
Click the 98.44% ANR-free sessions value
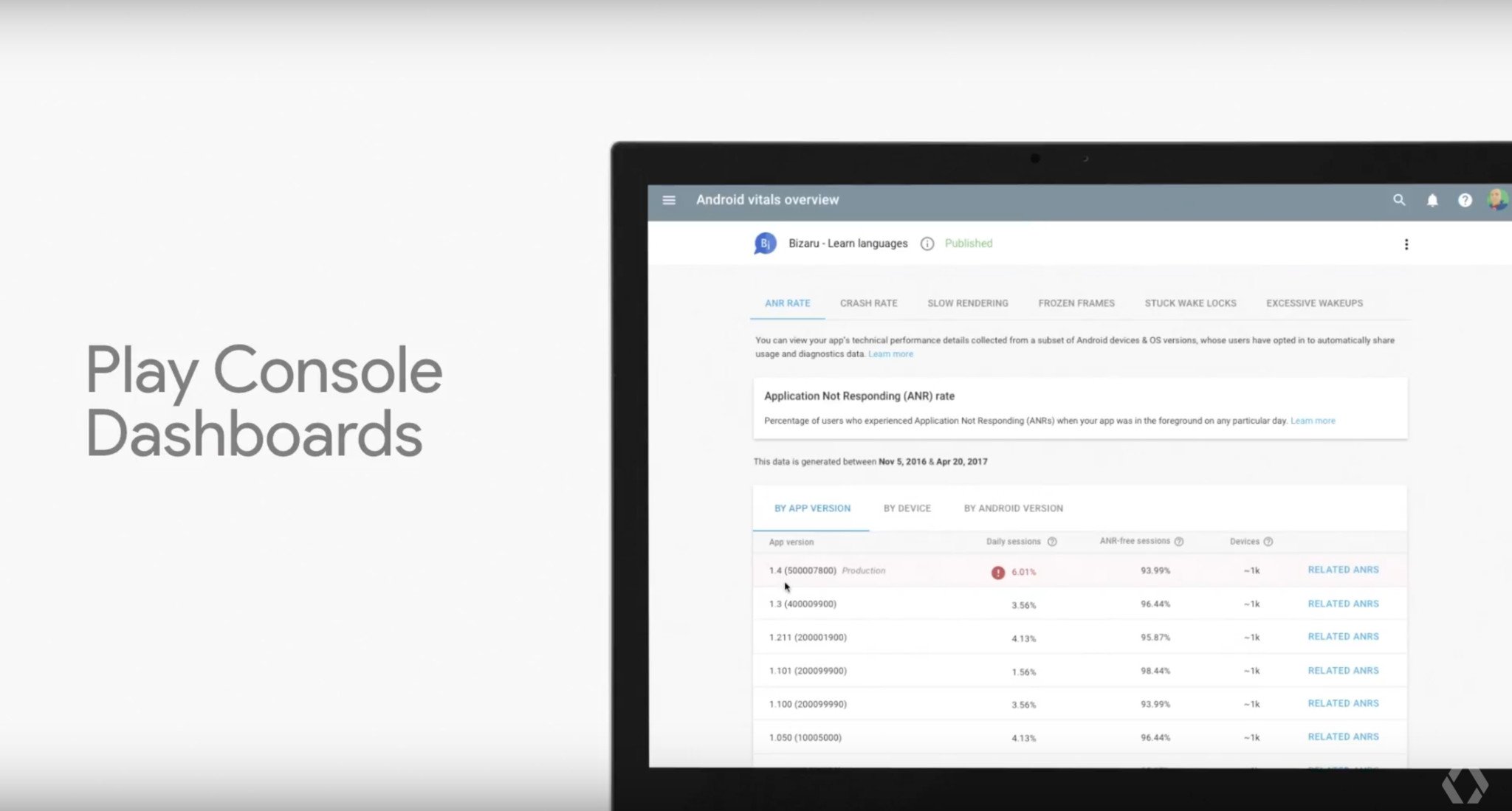[x=1155, y=671]
